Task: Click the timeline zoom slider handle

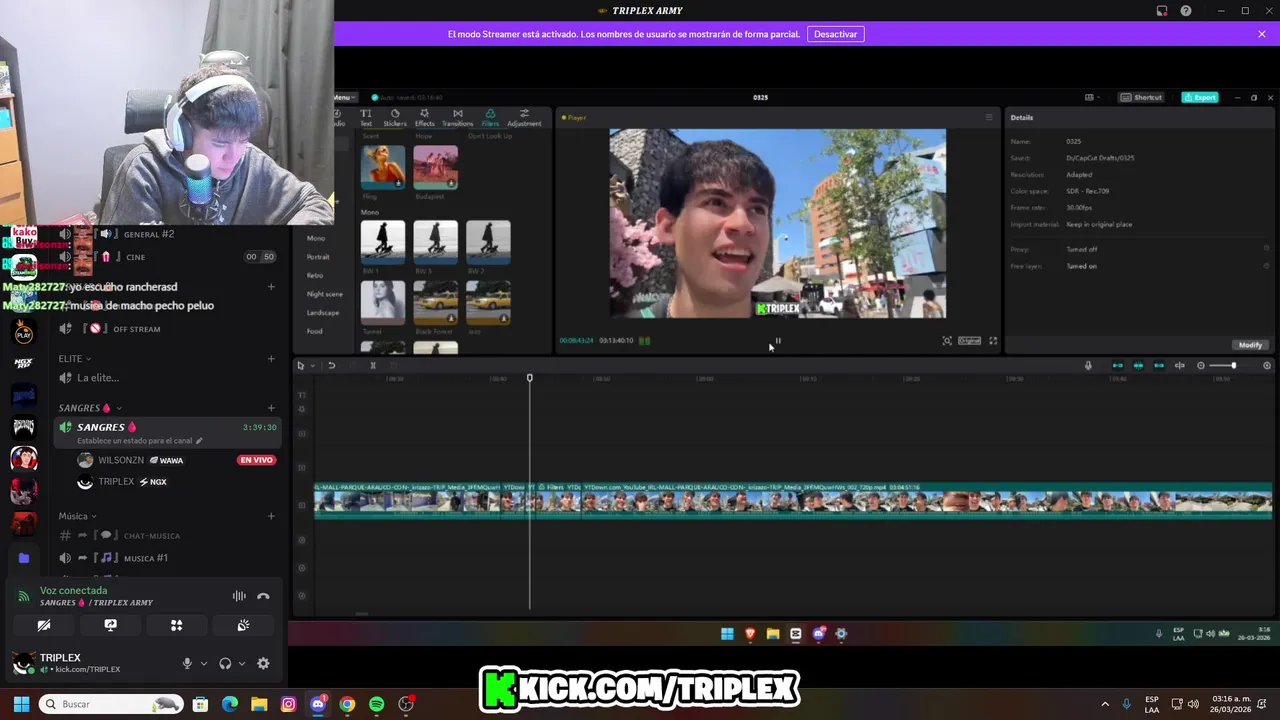Action: pos(1233,366)
